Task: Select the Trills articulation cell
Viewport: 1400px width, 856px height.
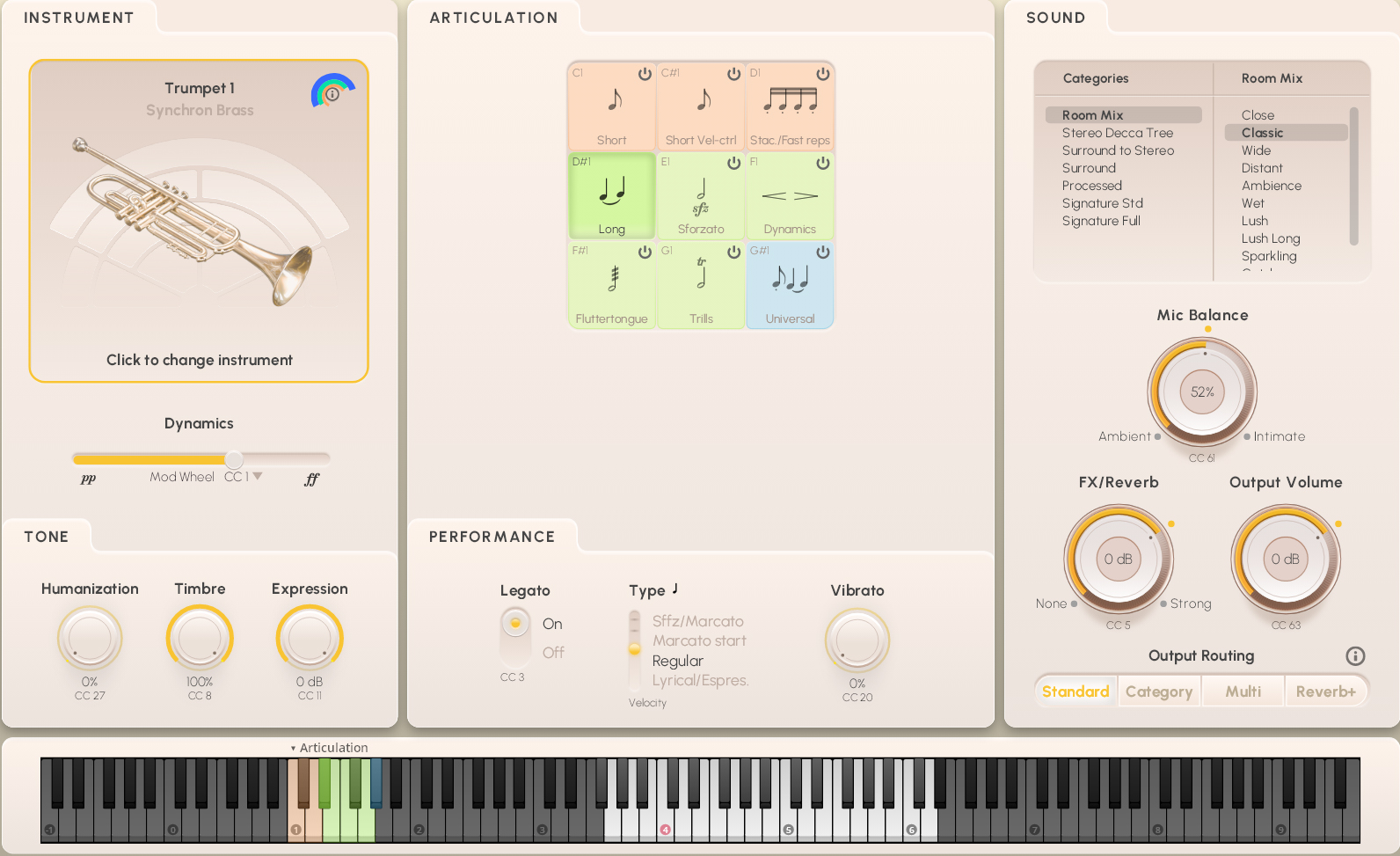Action: 701,285
